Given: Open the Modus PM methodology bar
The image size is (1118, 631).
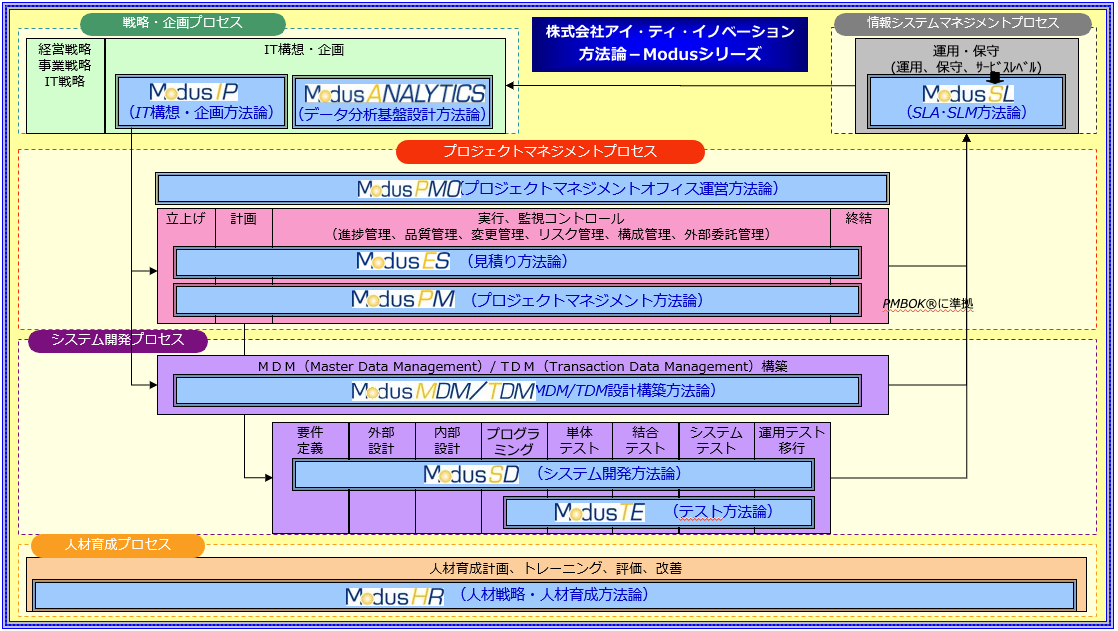Looking at the screenshot, I should pos(517,300).
